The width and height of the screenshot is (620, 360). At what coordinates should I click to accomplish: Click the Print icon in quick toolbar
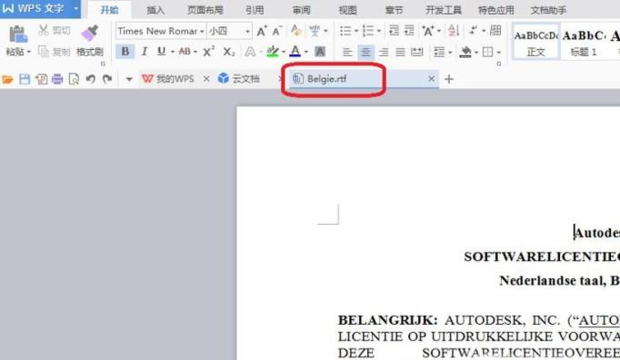(57, 79)
